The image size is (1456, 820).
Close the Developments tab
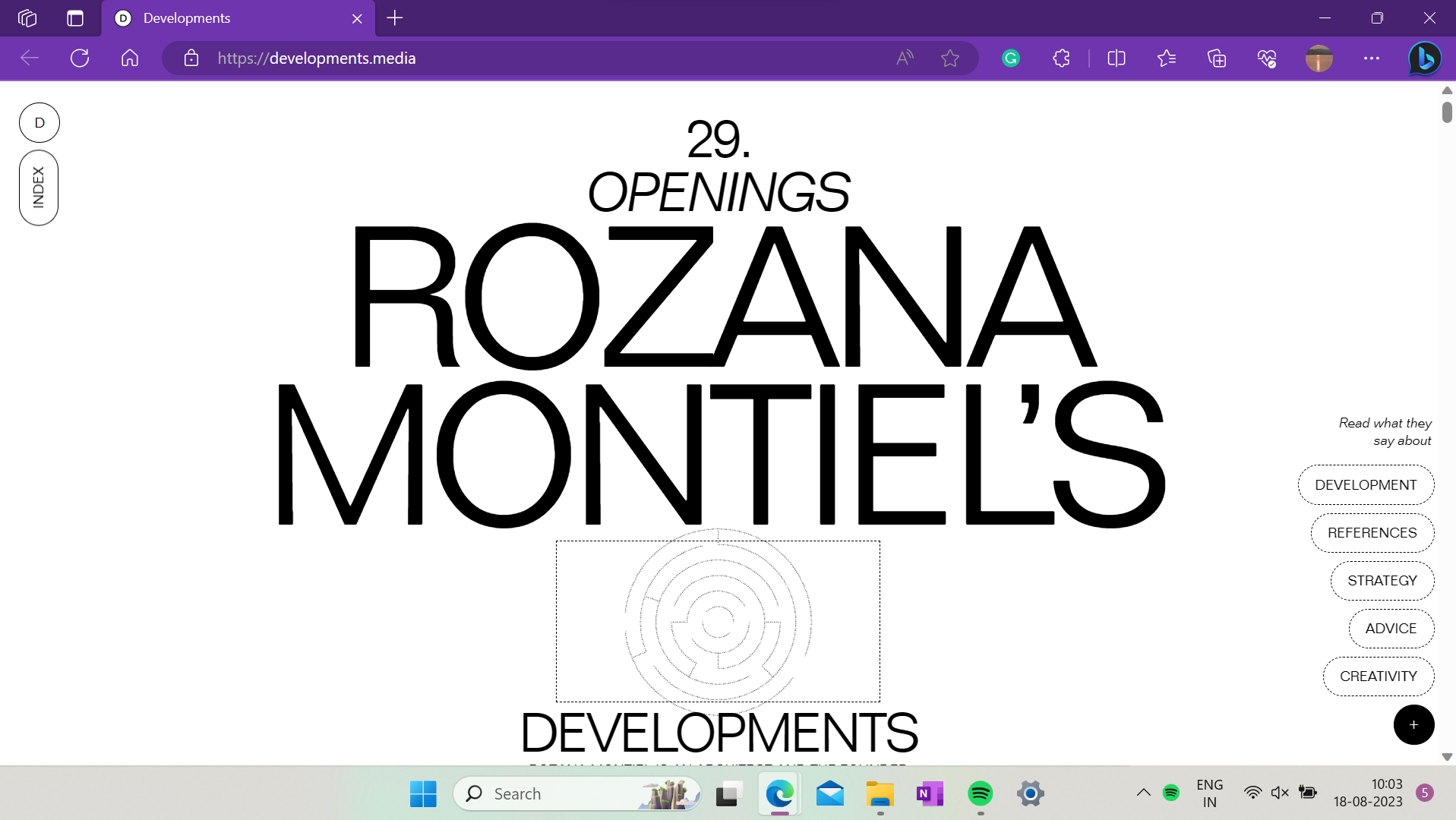coord(357,18)
